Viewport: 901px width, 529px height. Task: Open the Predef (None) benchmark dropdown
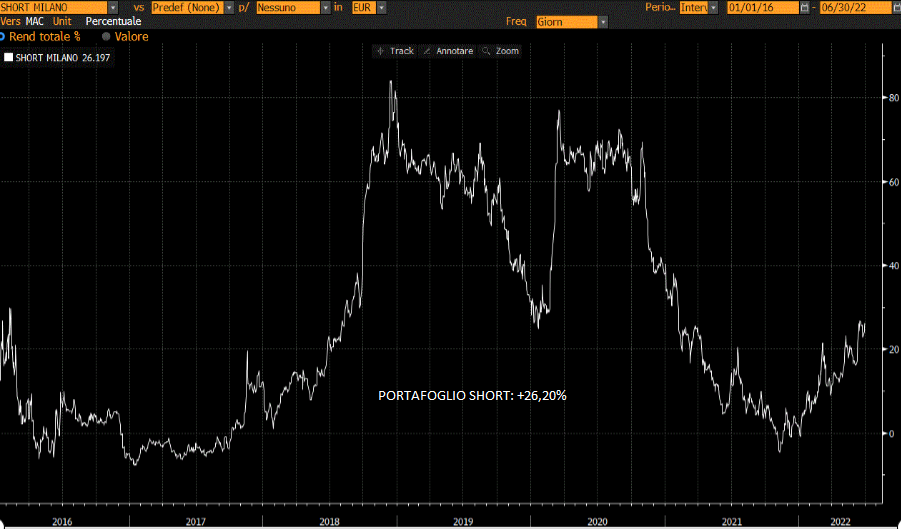click(230, 7)
